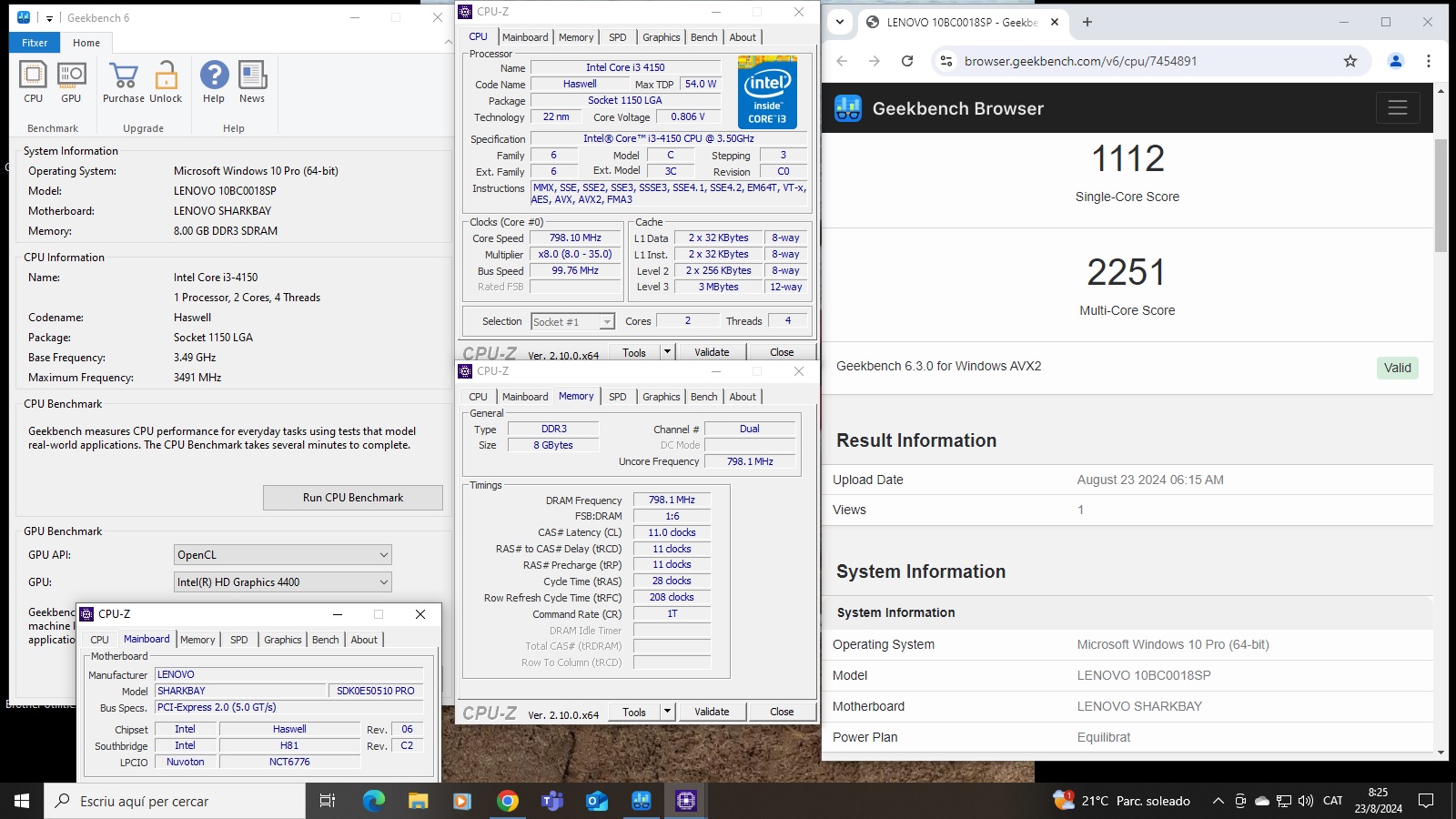Open About tab in Memory CPU-Z window

coord(743,397)
